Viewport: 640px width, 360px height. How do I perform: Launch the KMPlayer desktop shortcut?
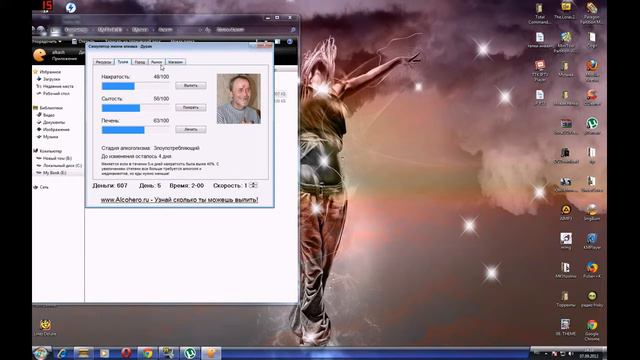pyautogui.click(x=592, y=241)
